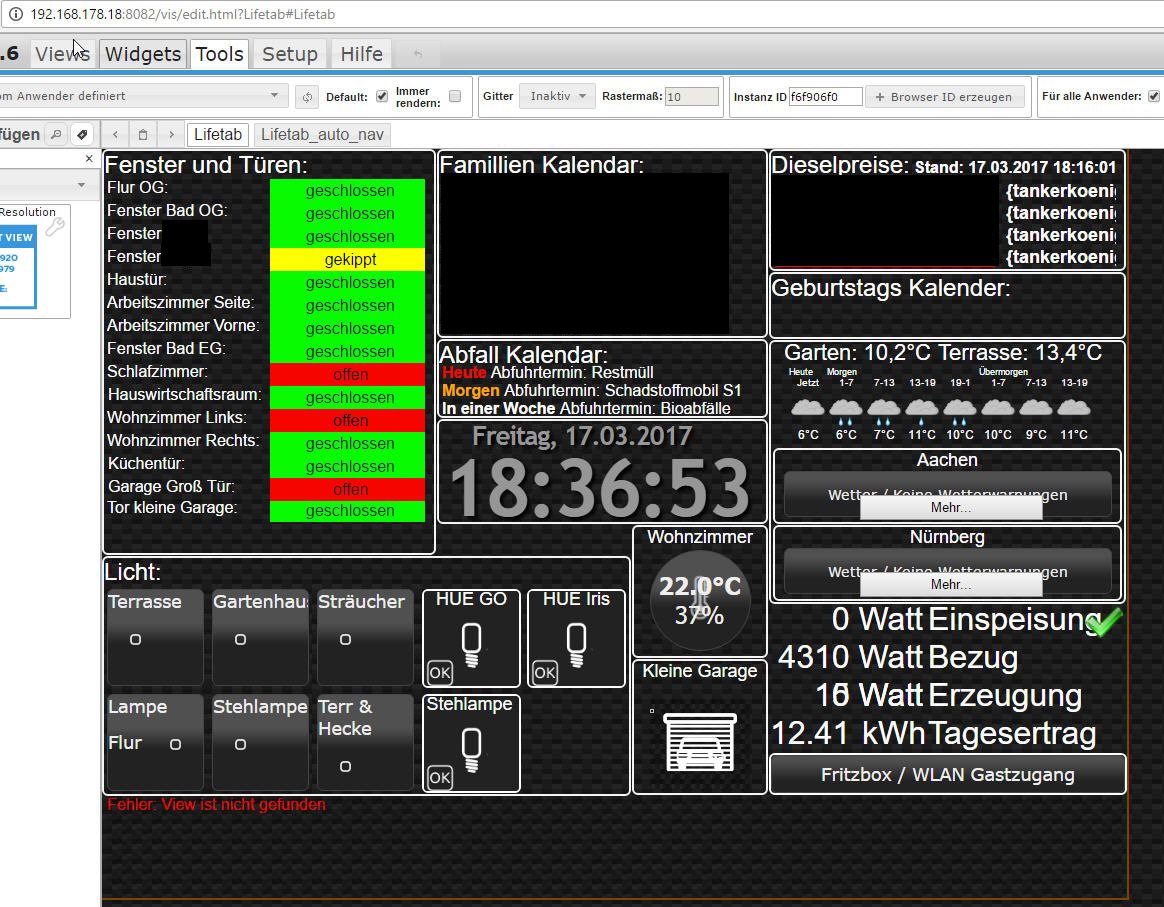Screen dimensions: 1164x907
Task: Go to the previous view with the left arrow
Action: (116, 134)
